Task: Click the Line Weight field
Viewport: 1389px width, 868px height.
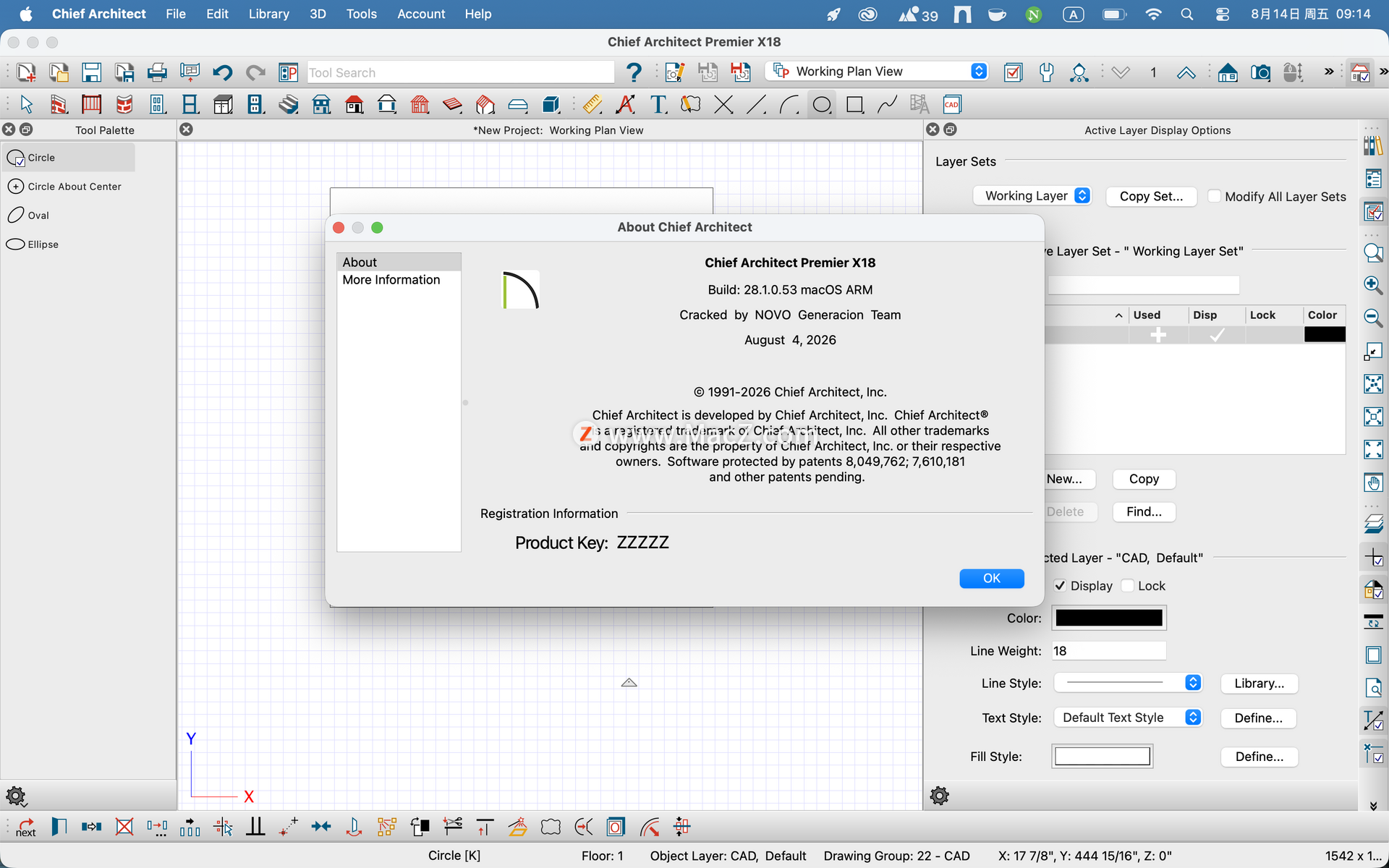Action: click(x=1108, y=651)
